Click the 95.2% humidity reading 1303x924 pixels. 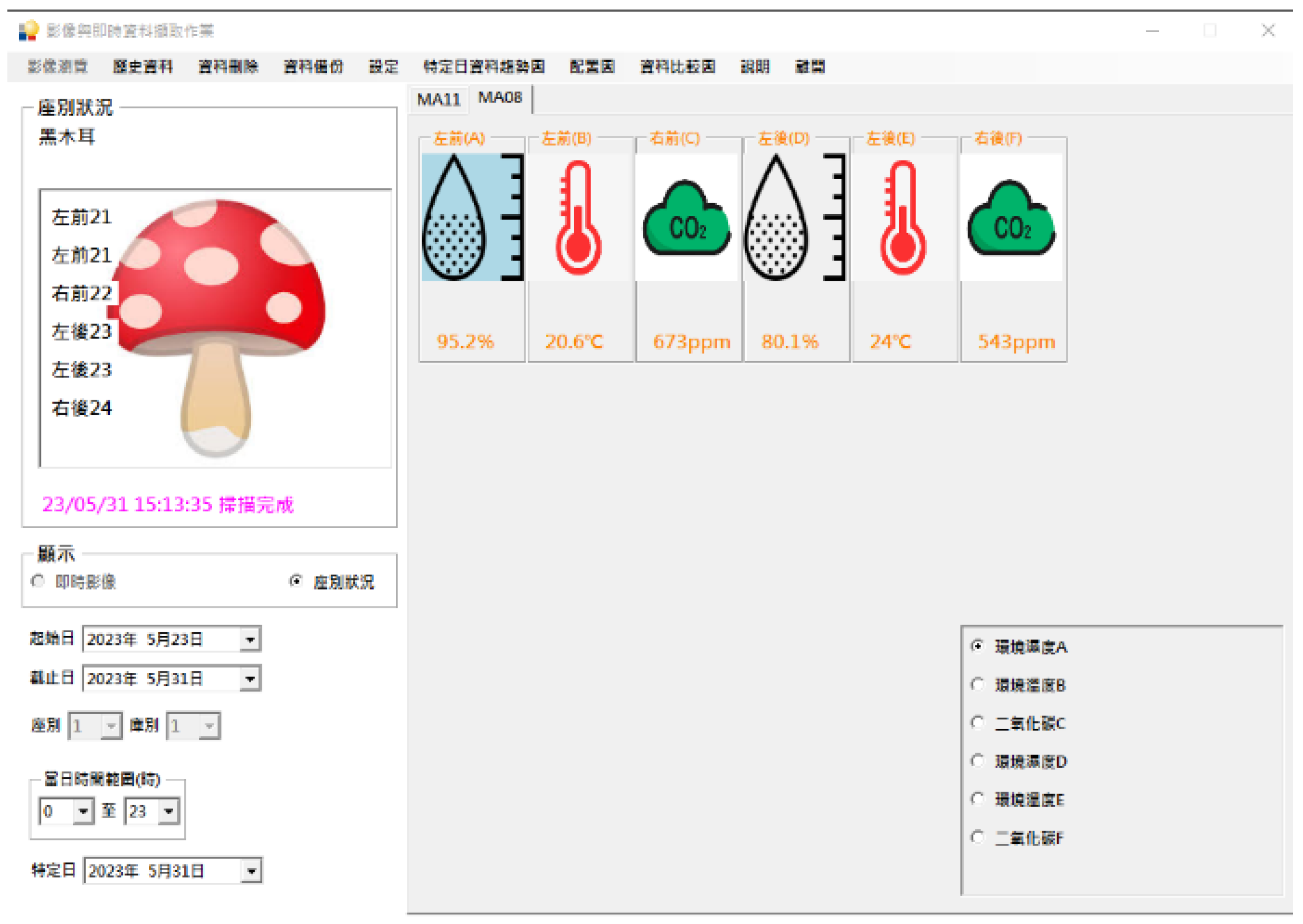pos(465,341)
